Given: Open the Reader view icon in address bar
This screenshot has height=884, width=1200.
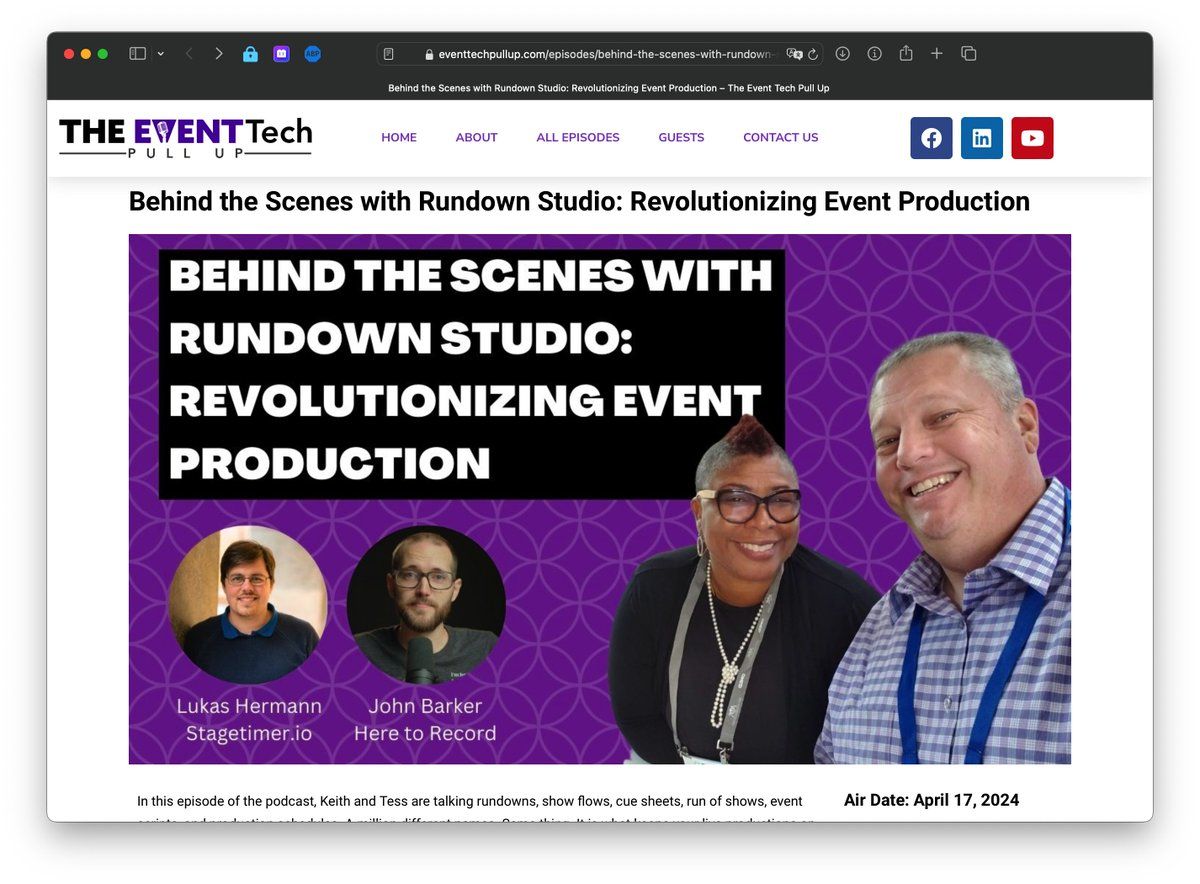Looking at the screenshot, I should coord(389,54).
